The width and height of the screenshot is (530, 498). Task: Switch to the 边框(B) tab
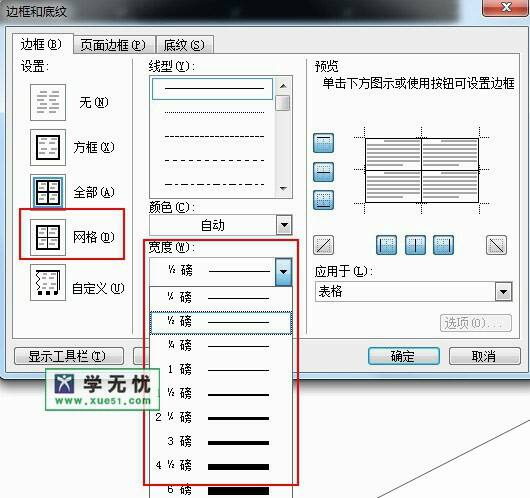[x=42, y=44]
